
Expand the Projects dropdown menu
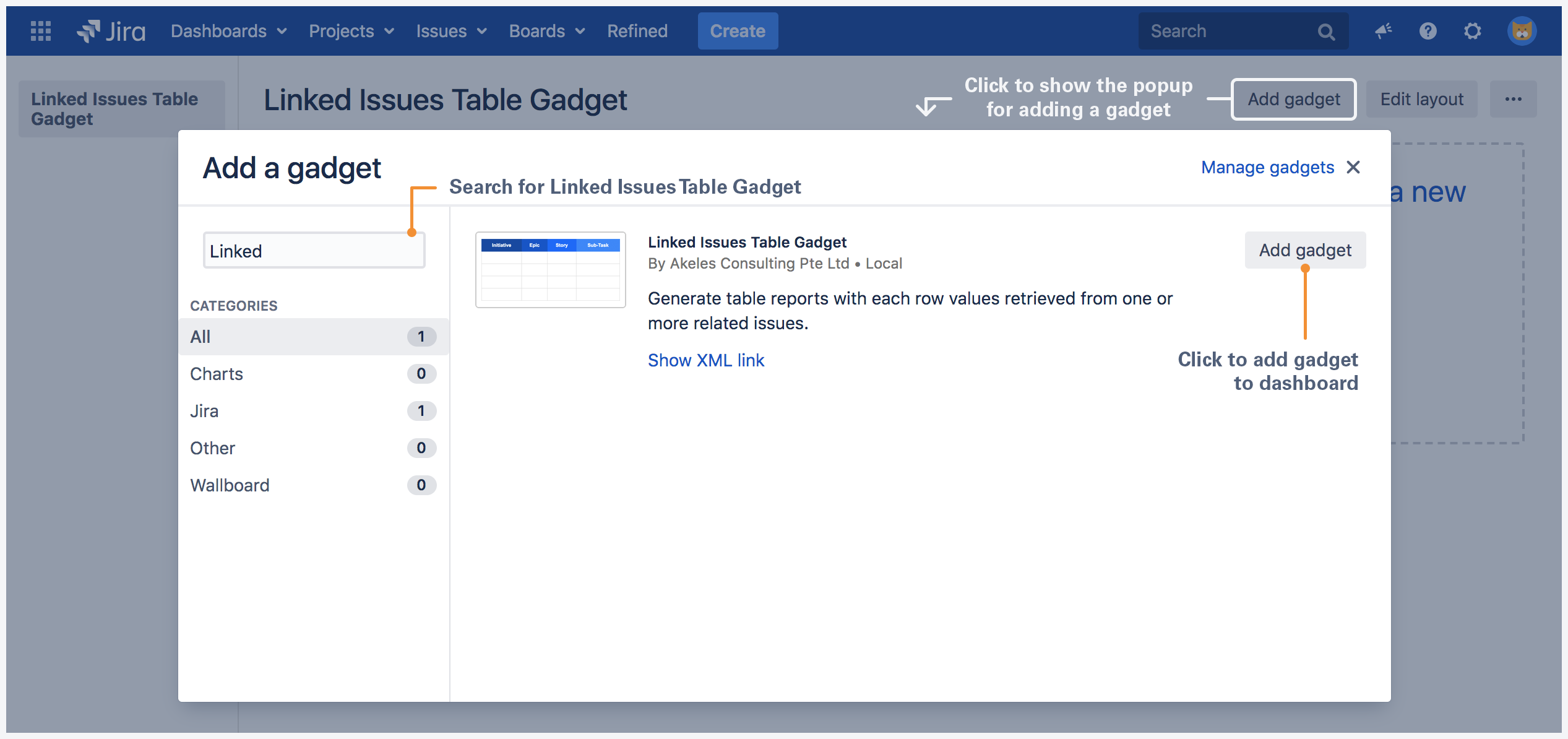[351, 31]
